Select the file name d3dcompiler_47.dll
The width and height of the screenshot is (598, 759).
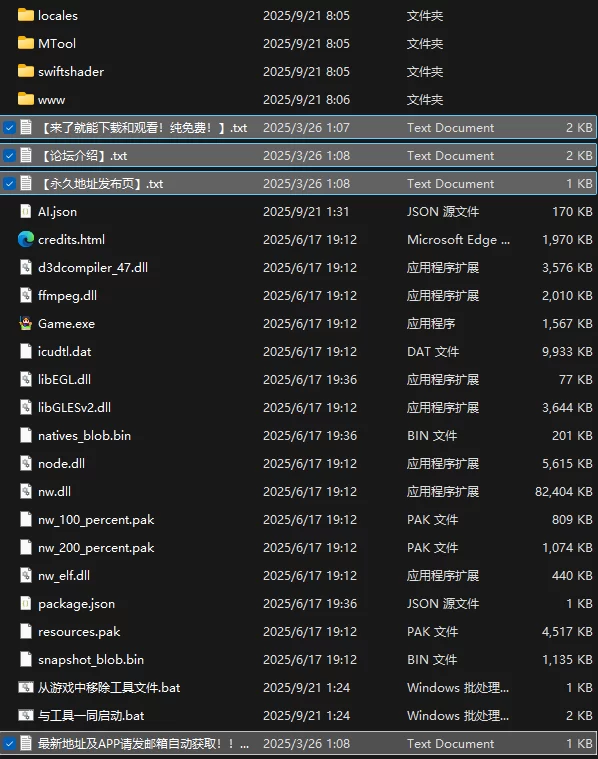(93, 268)
